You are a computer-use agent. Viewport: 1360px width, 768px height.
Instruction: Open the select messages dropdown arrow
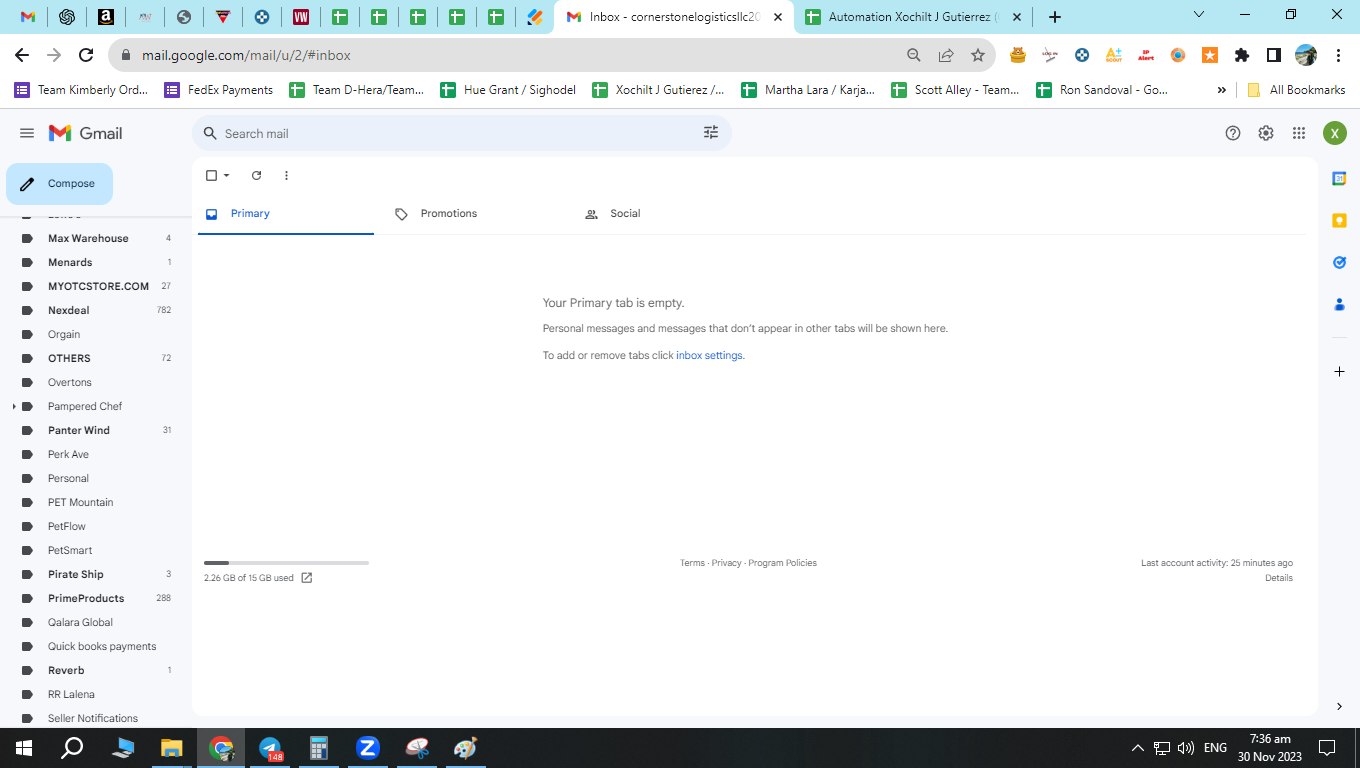227,175
